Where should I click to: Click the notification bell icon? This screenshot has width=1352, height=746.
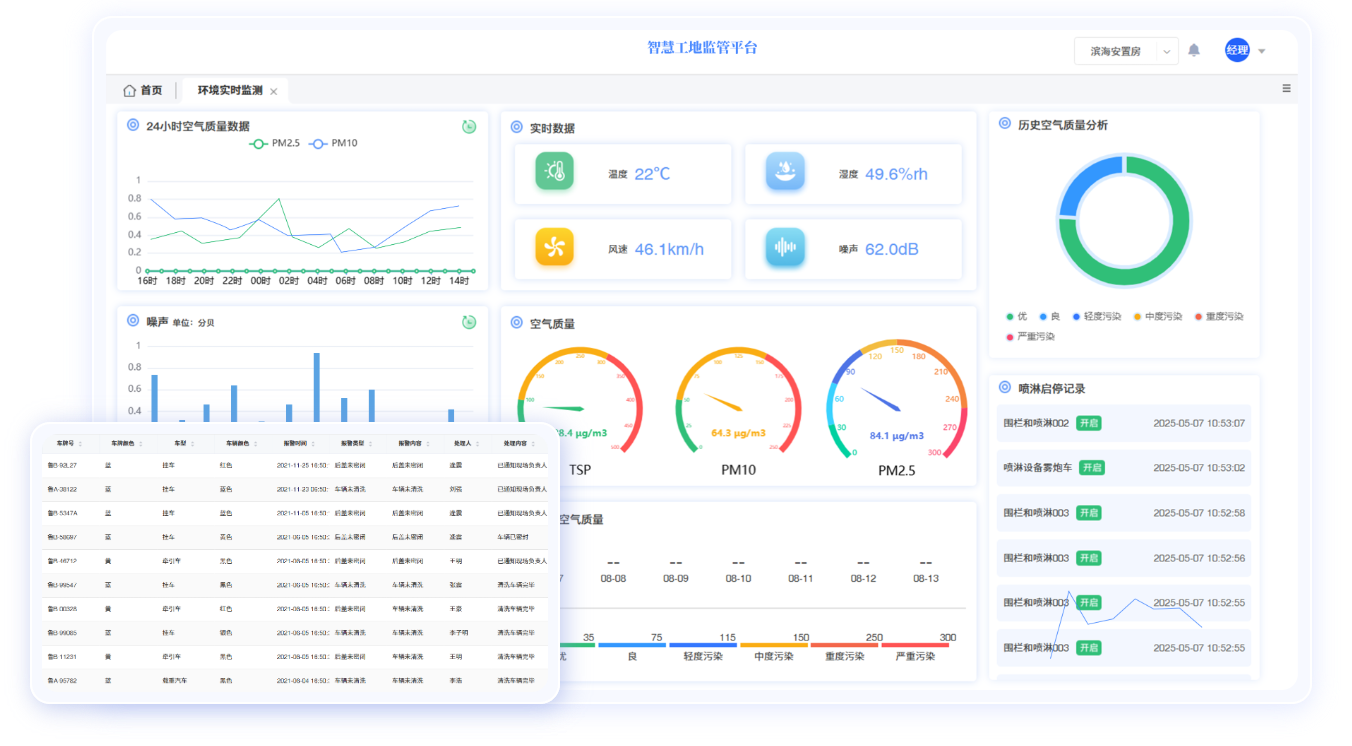[1193, 51]
